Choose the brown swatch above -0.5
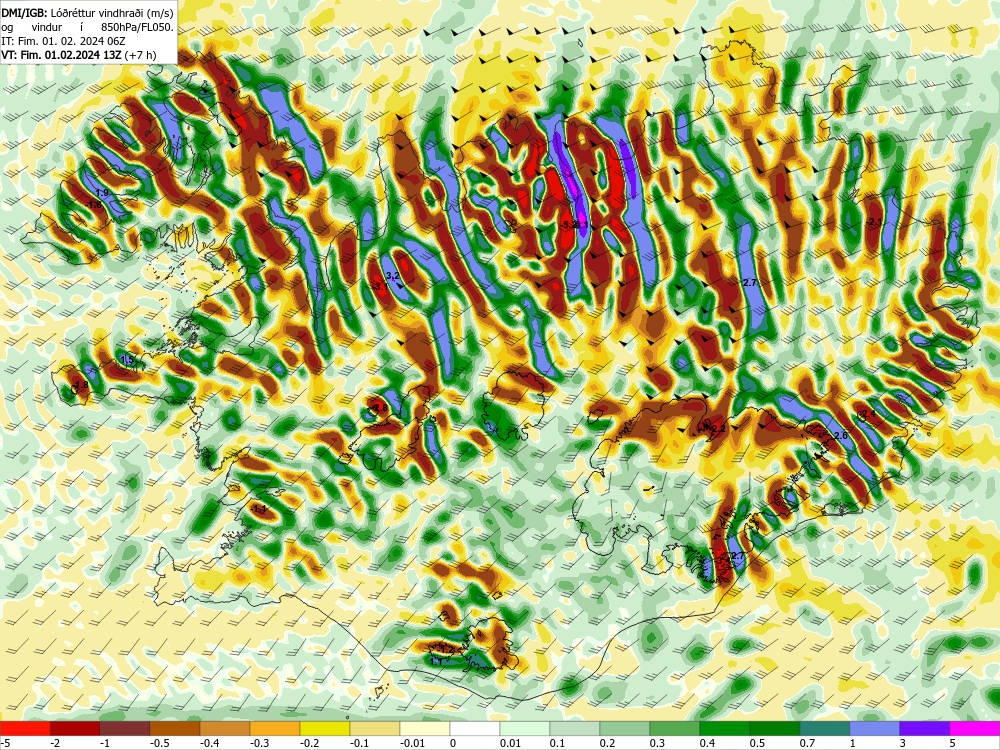The image size is (1000, 750). 175,728
